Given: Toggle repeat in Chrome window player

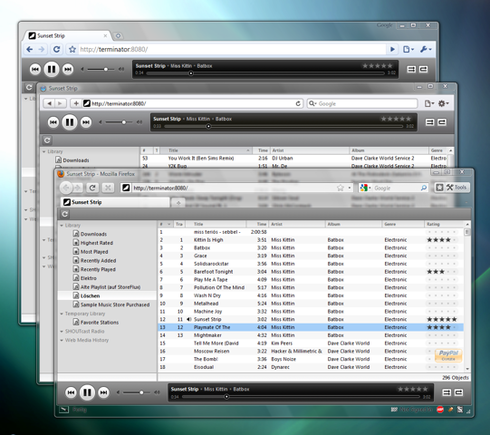Looking at the screenshot, I should [x=423, y=69].
